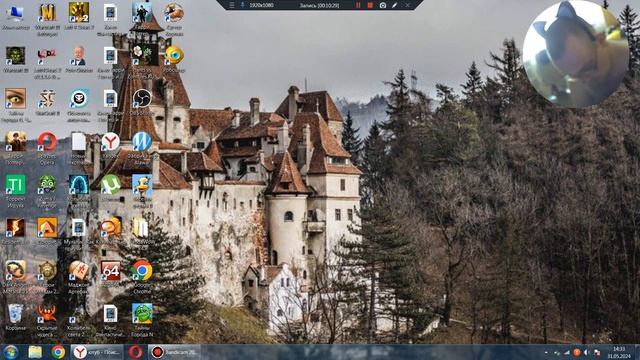The width and height of the screenshot is (640, 360).
Task: Launch StarCraft II desktop shortcut
Action: [x=47, y=99]
